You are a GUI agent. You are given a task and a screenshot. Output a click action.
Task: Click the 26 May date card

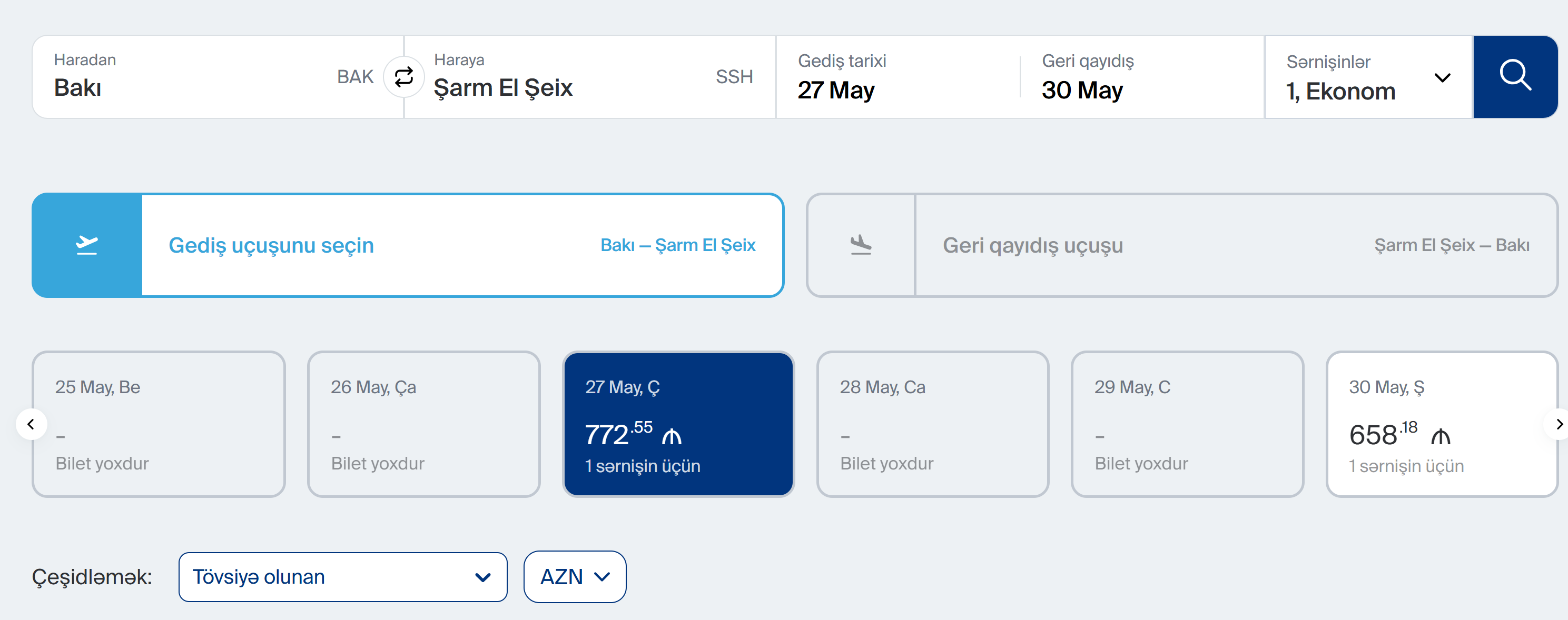click(423, 424)
